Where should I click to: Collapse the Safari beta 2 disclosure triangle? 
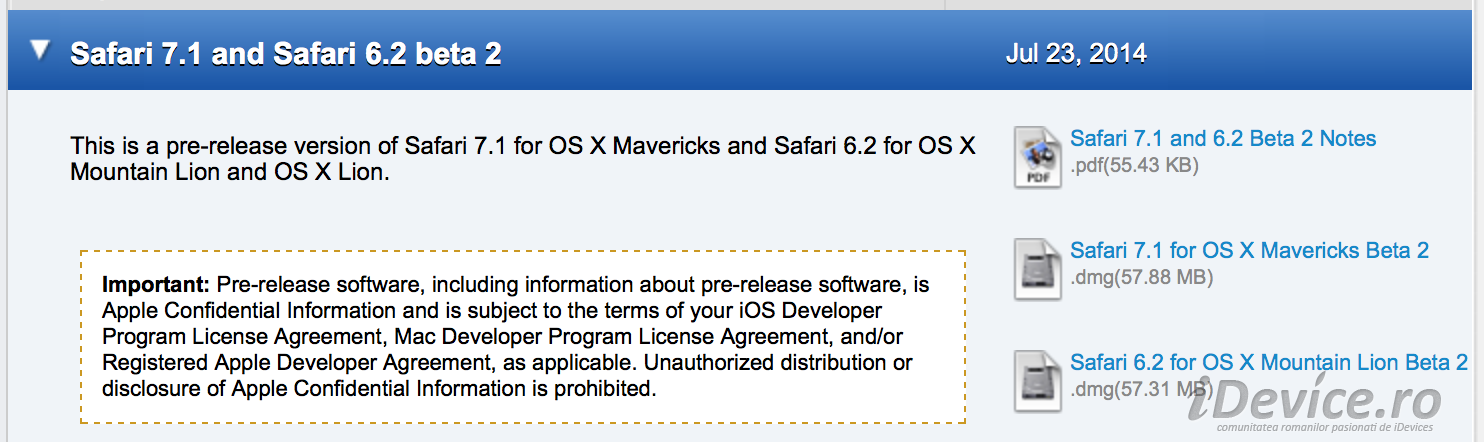point(40,51)
